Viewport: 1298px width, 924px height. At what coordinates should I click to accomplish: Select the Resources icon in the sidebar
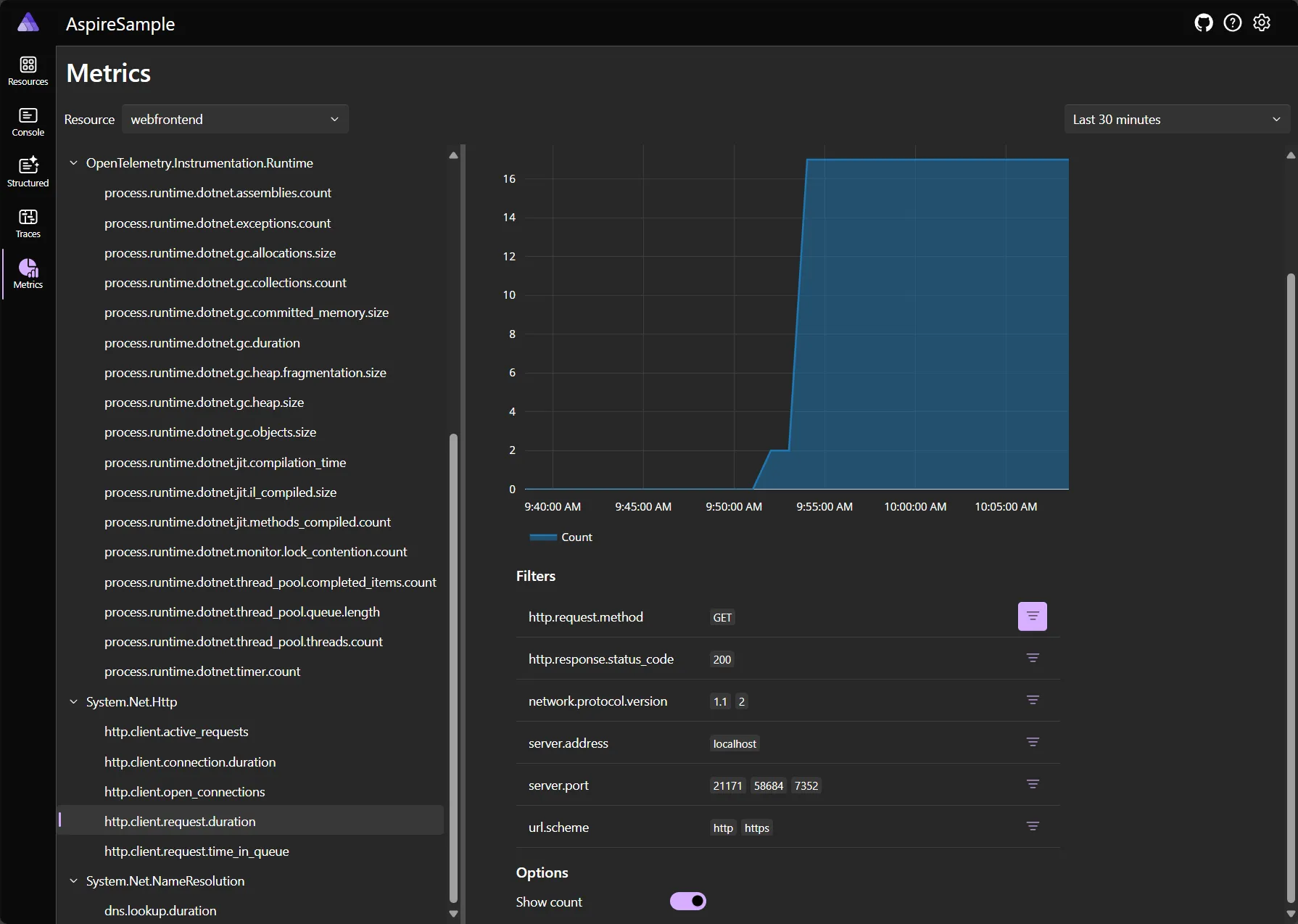pos(28,70)
